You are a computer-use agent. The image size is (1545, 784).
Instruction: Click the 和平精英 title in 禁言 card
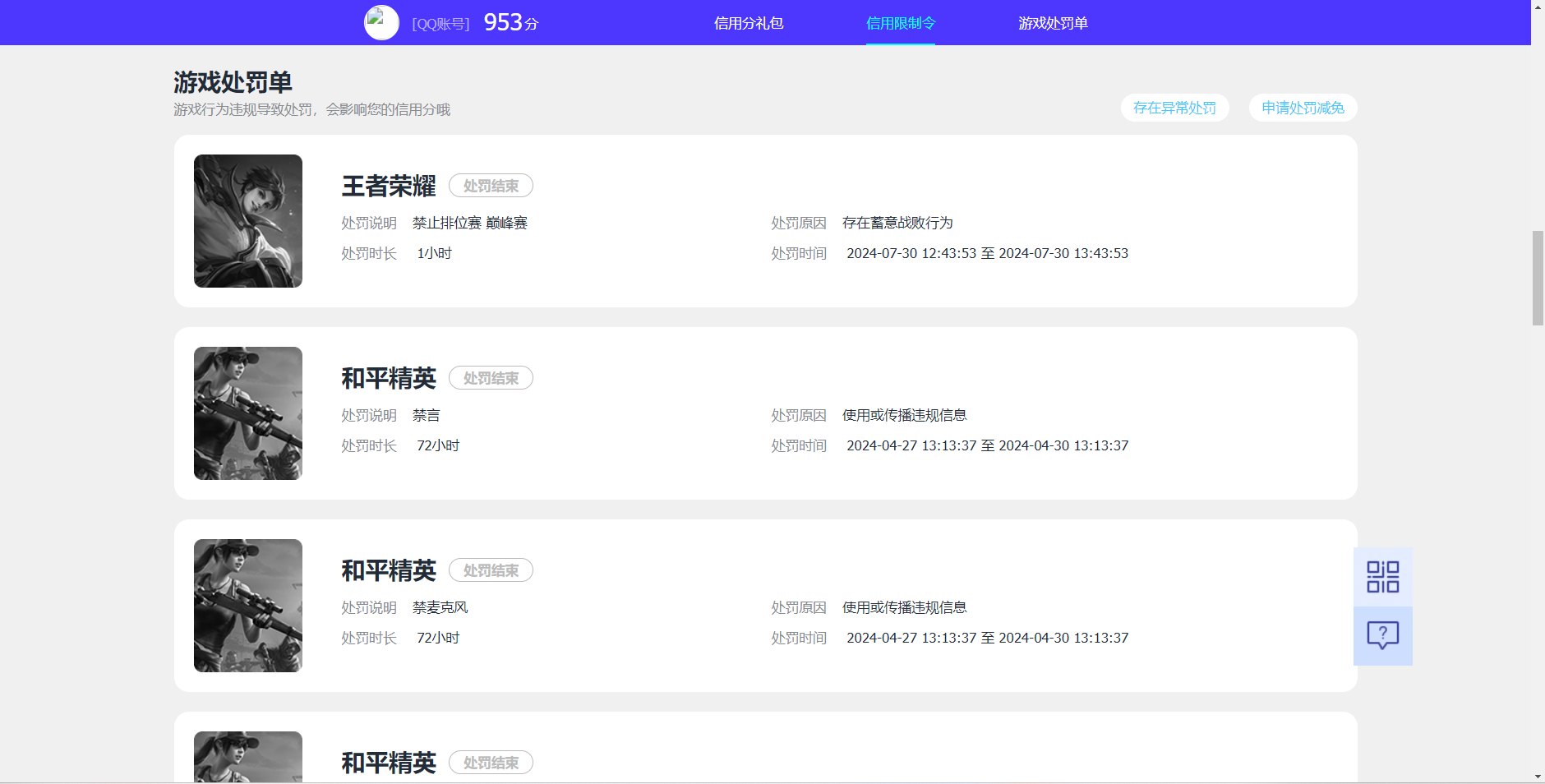tap(389, 378)
